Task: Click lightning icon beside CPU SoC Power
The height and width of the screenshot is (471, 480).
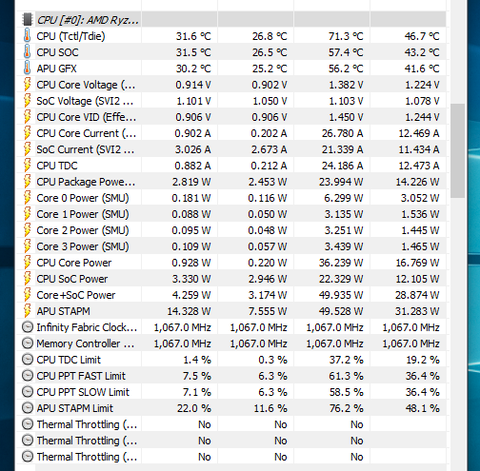Action: [x=27, y=279]
